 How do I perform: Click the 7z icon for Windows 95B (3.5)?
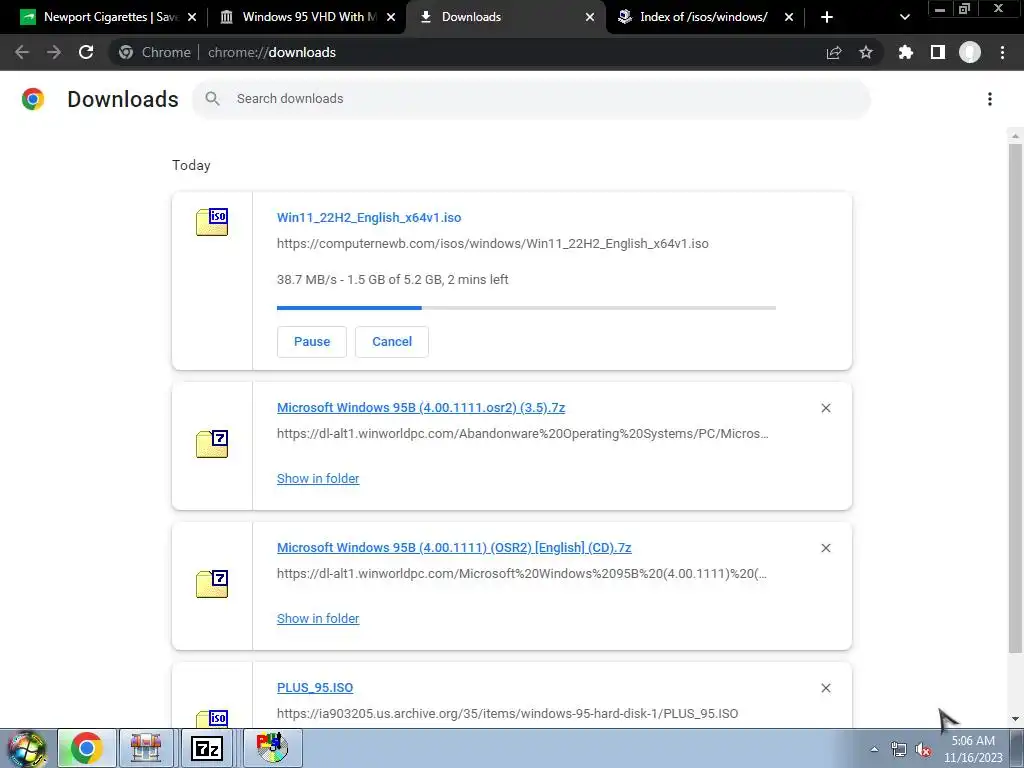[212, 444]
